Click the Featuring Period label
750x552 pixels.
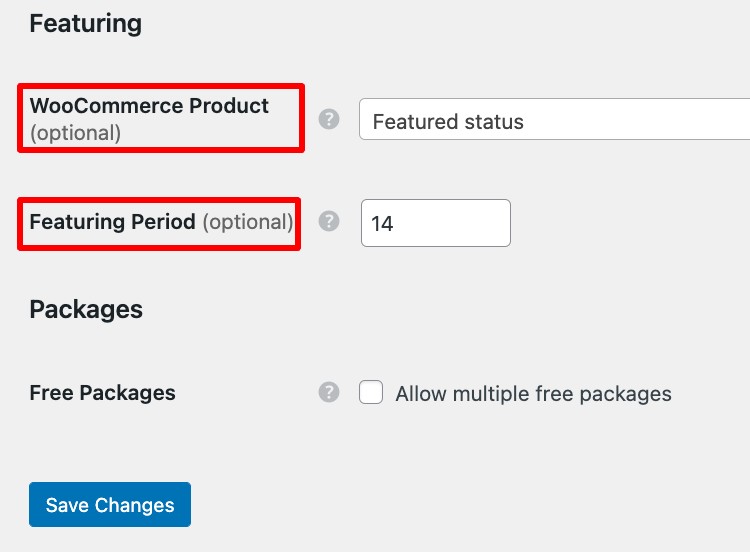point(112,222)
